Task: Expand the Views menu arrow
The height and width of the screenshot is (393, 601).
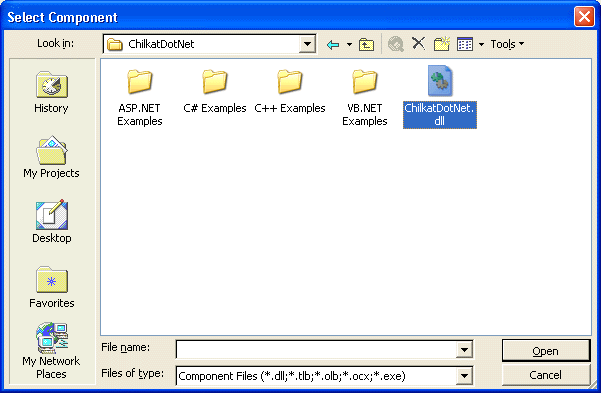Action: pyautogui.click(x=481, y=44)
